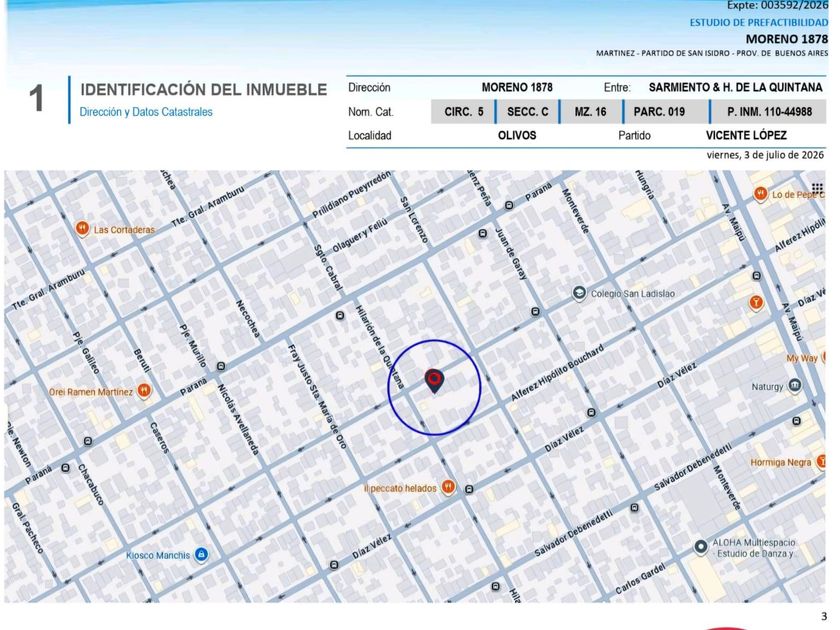840x630 pixels.
Task: Select the Kiosco Manchis shop icon
Action: [x=201, y=554]
